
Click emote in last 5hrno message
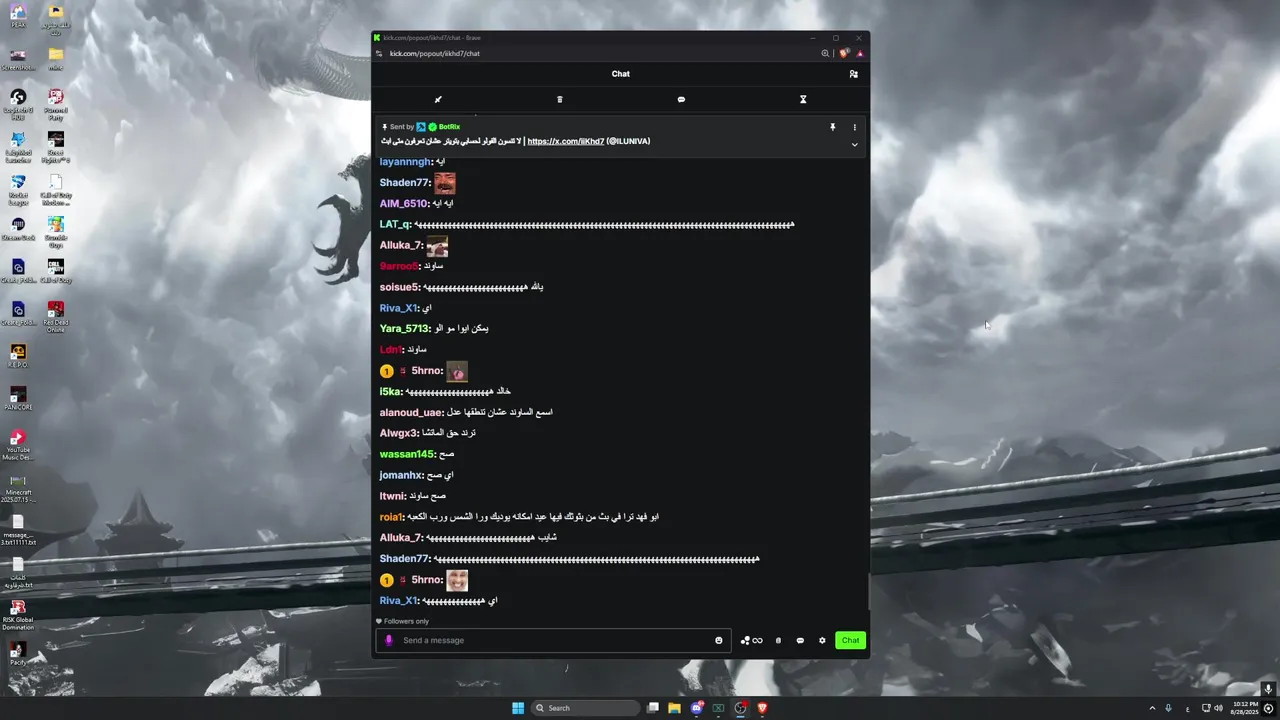tap(457, 580)
